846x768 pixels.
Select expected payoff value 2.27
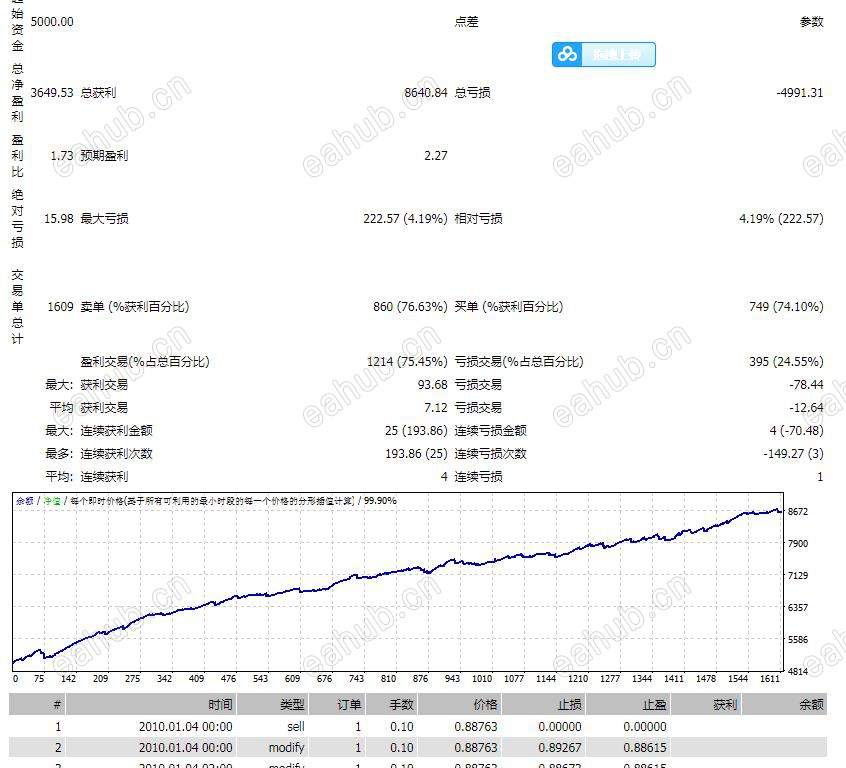coord(435,155)
